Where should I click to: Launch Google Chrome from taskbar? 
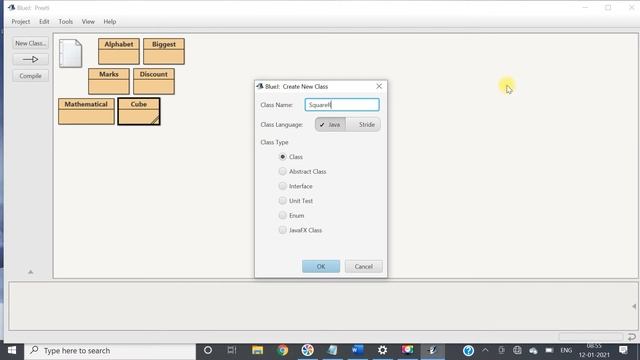click(x=282, y=350)
